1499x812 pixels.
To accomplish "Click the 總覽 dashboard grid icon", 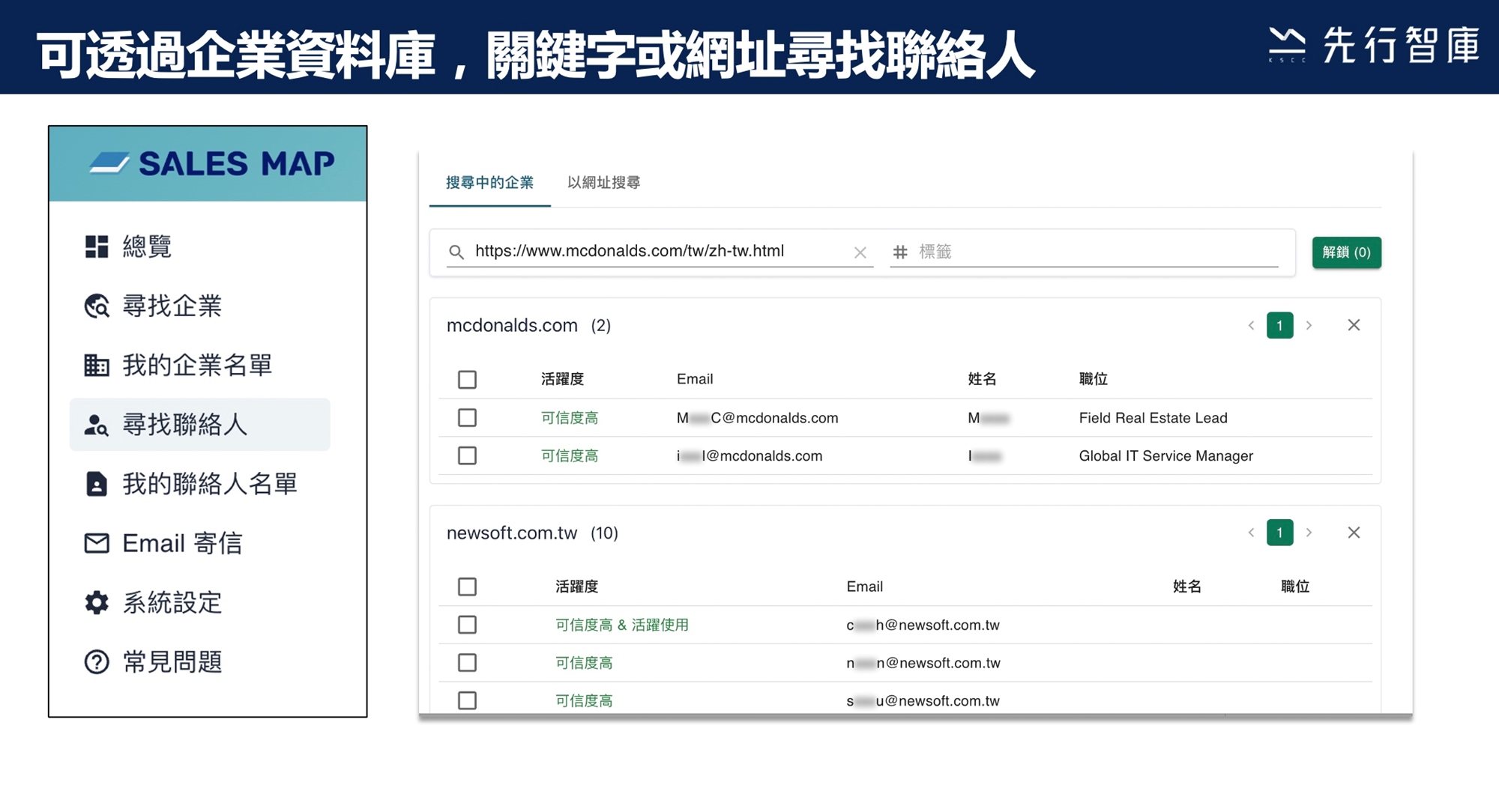I will pyautogui.click(x=97, y=246).
